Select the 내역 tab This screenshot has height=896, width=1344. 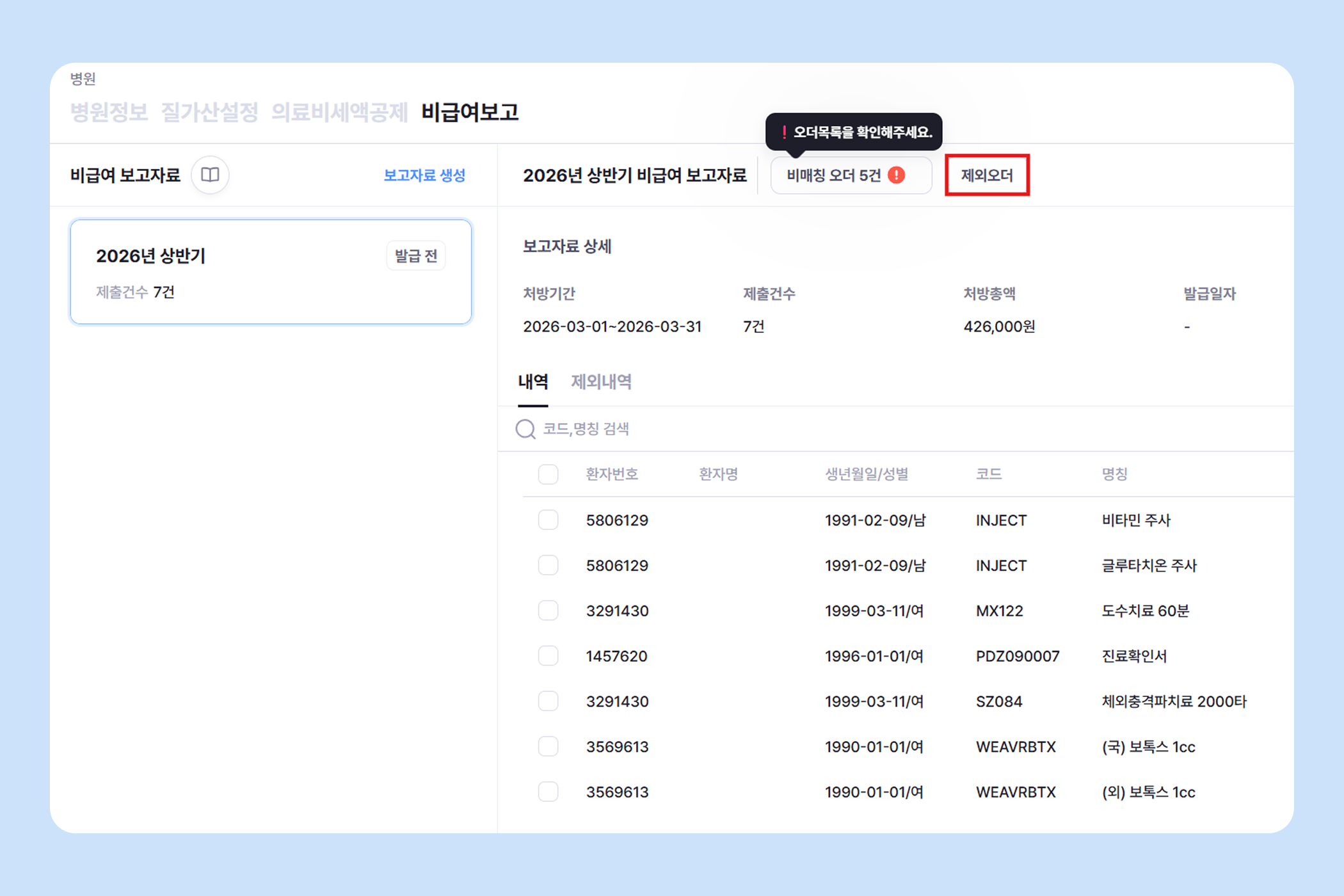(532, 382)
